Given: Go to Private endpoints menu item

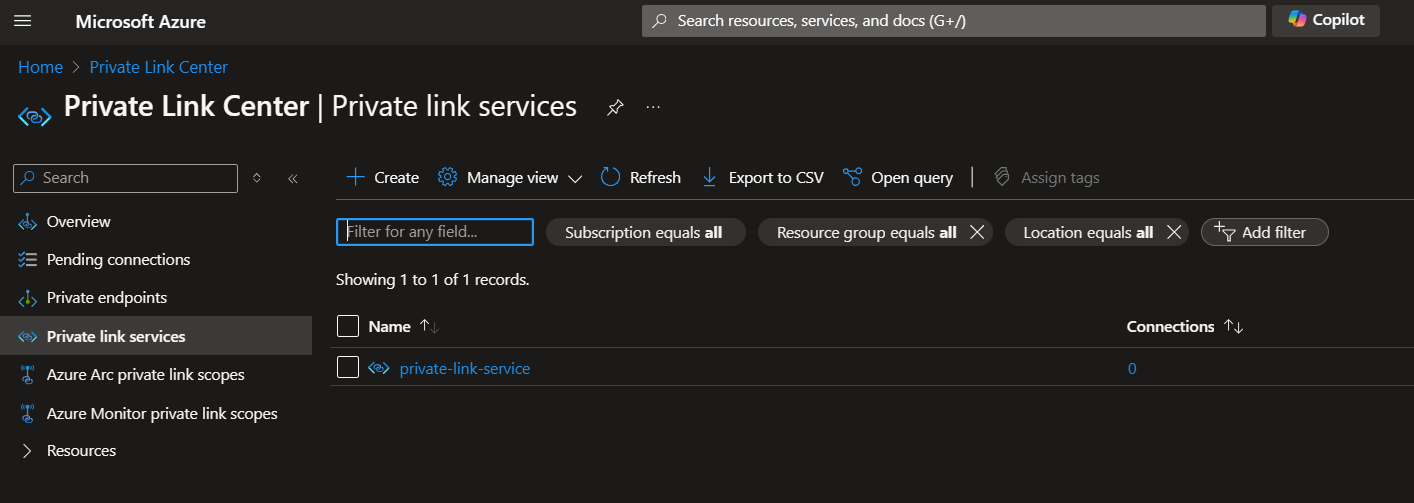Looking at the screenshot, I should tap(107, 298).
